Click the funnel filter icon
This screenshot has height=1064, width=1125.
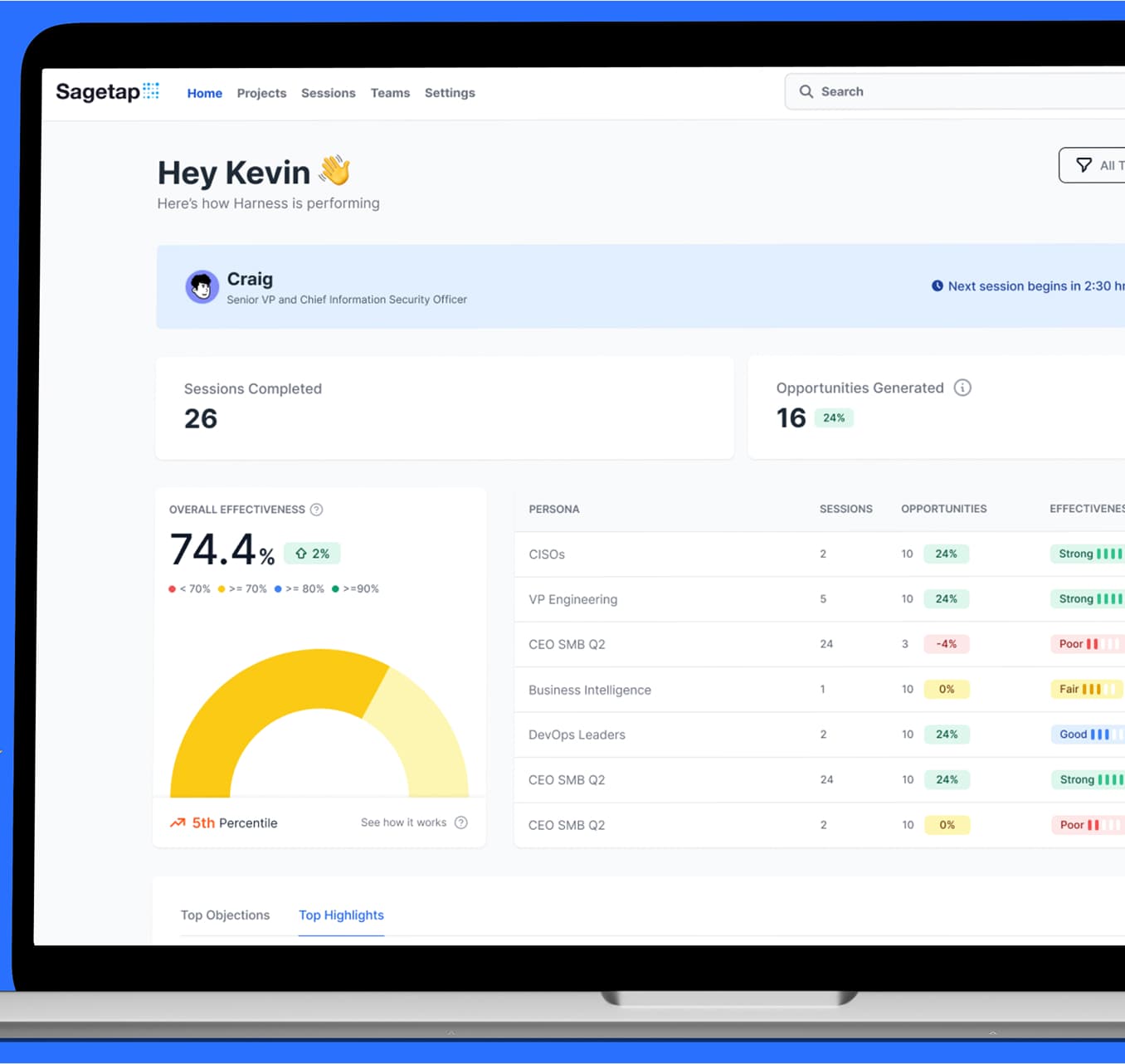[x=1084, y=165]
